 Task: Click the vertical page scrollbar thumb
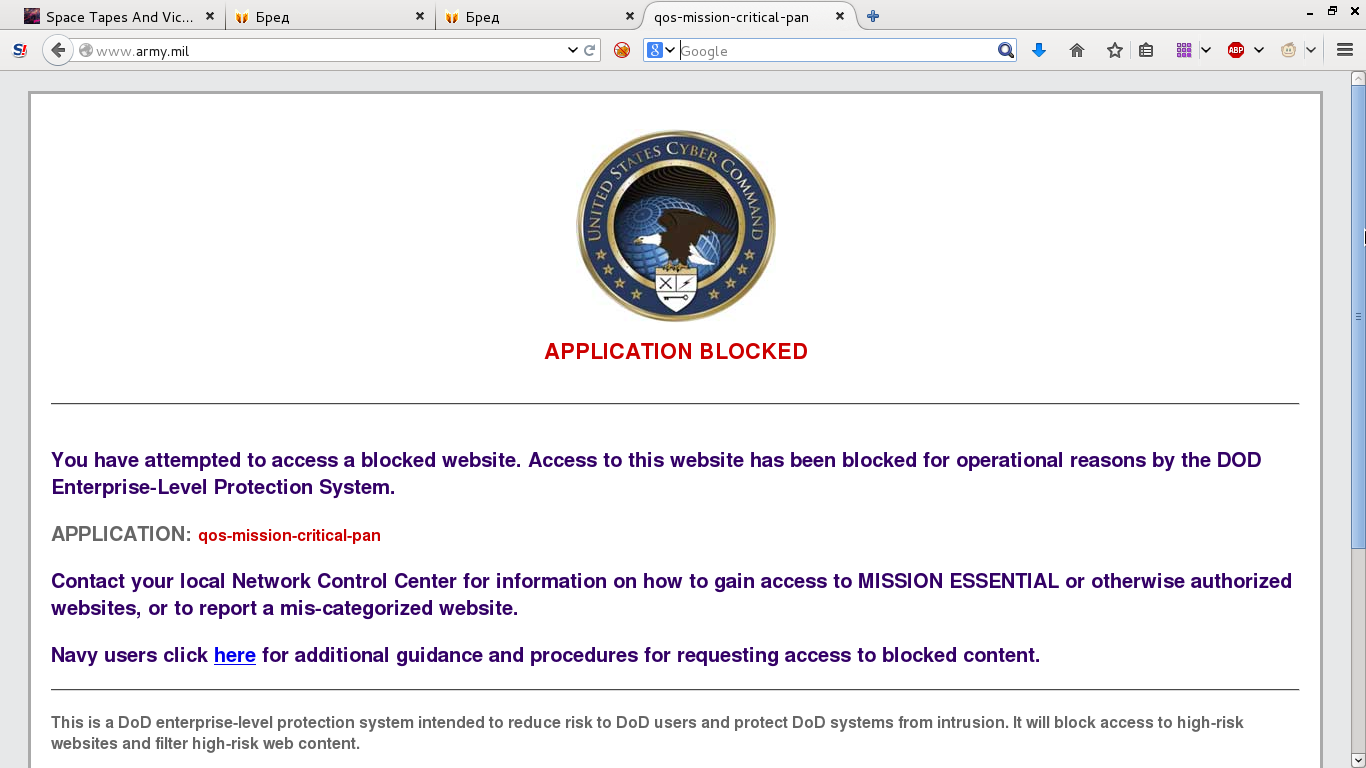1358,317
